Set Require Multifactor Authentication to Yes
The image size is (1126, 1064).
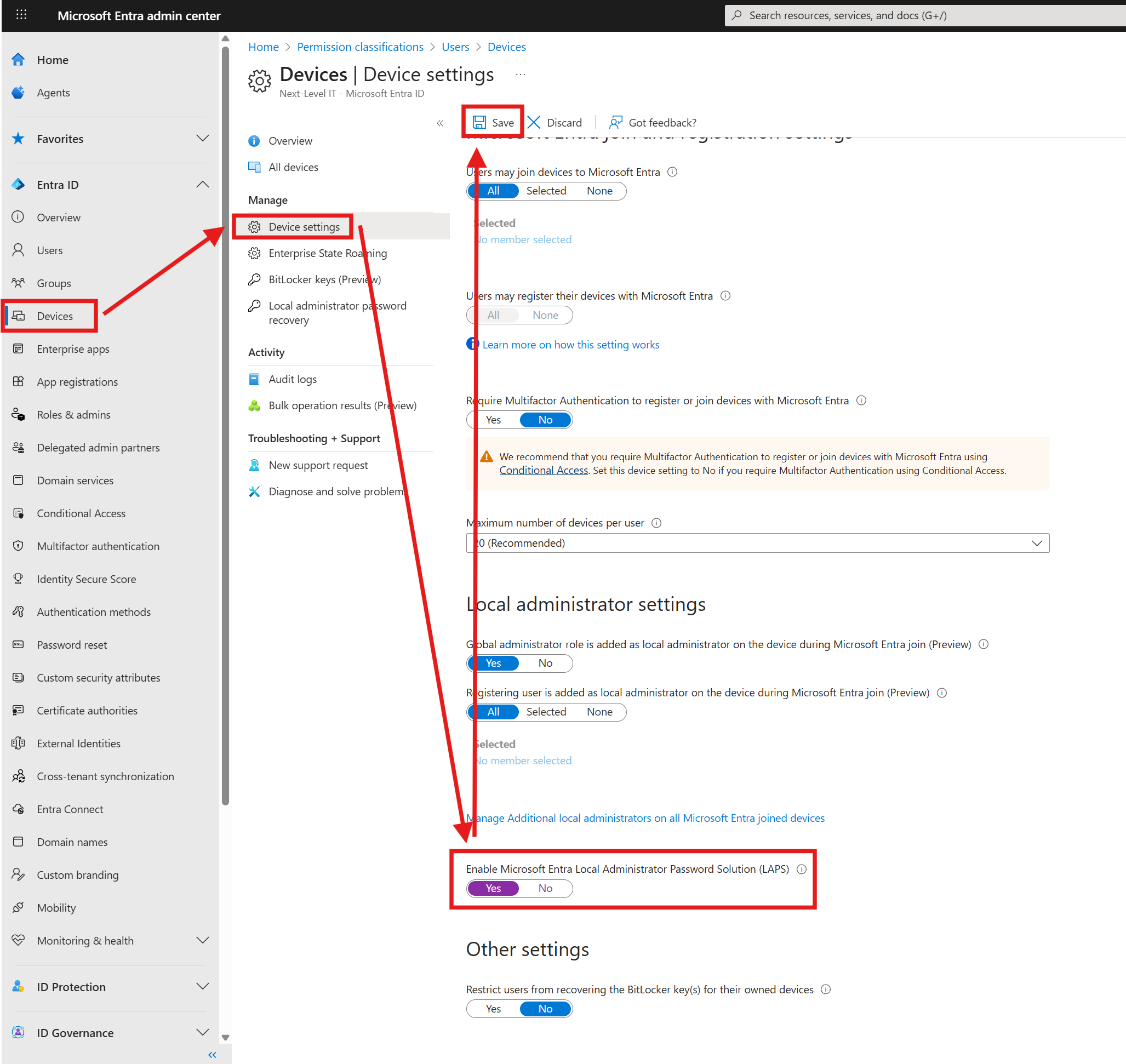point(493,420)
